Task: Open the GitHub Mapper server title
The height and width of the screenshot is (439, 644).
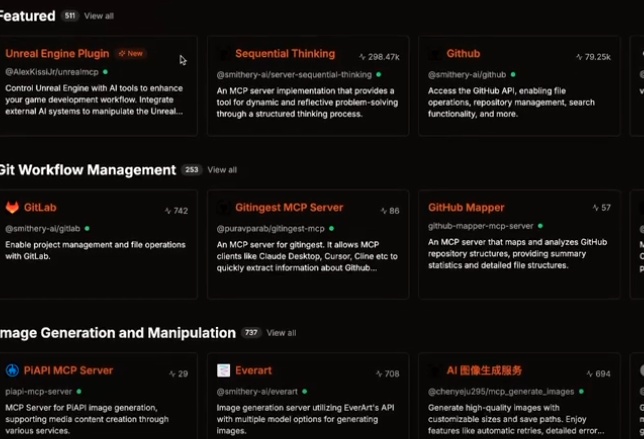Action: click(466, 207)
